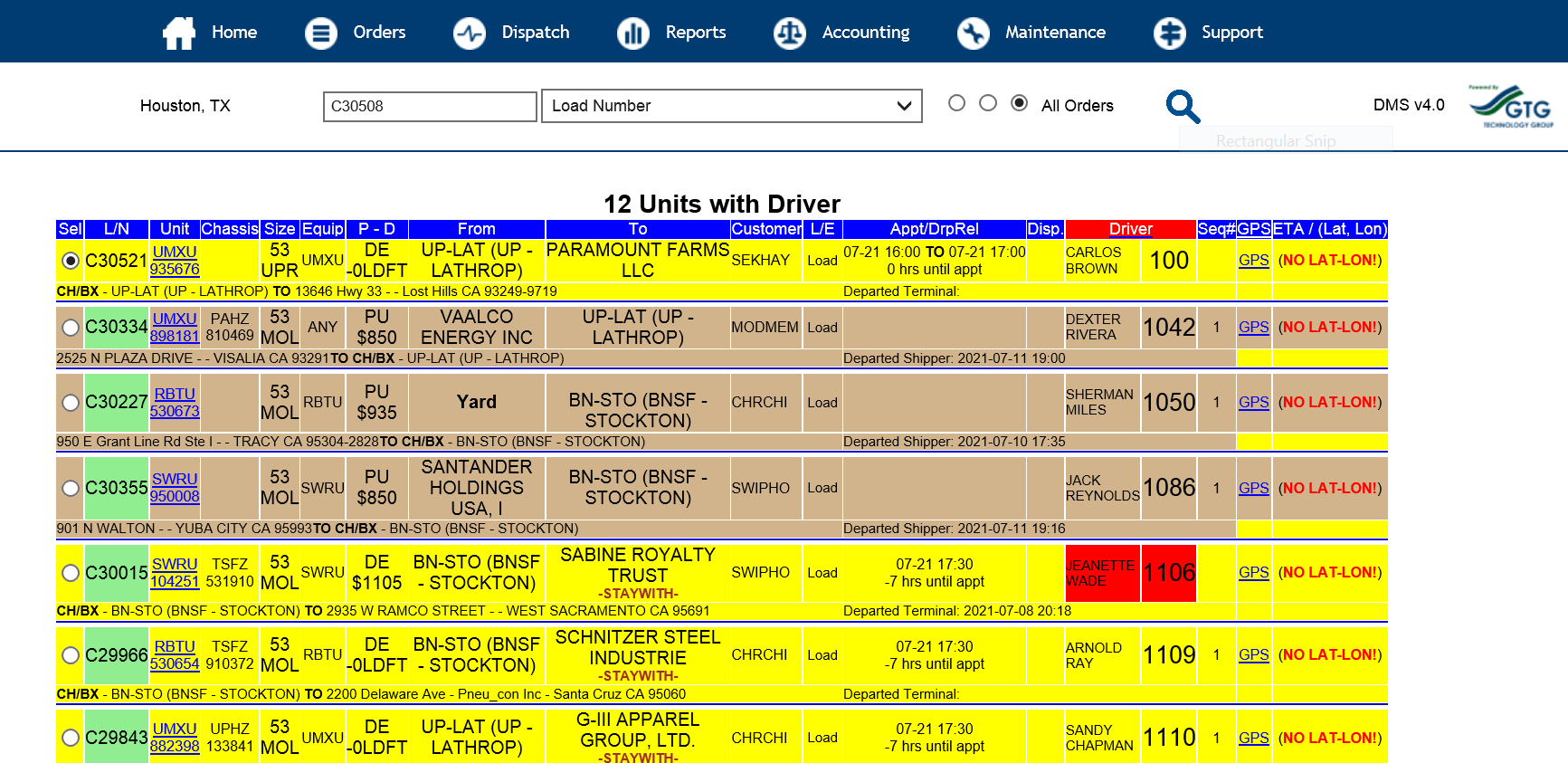Select the radio button for load C29843
This screenshot has width=1568, height=763.
pos(71,738)
